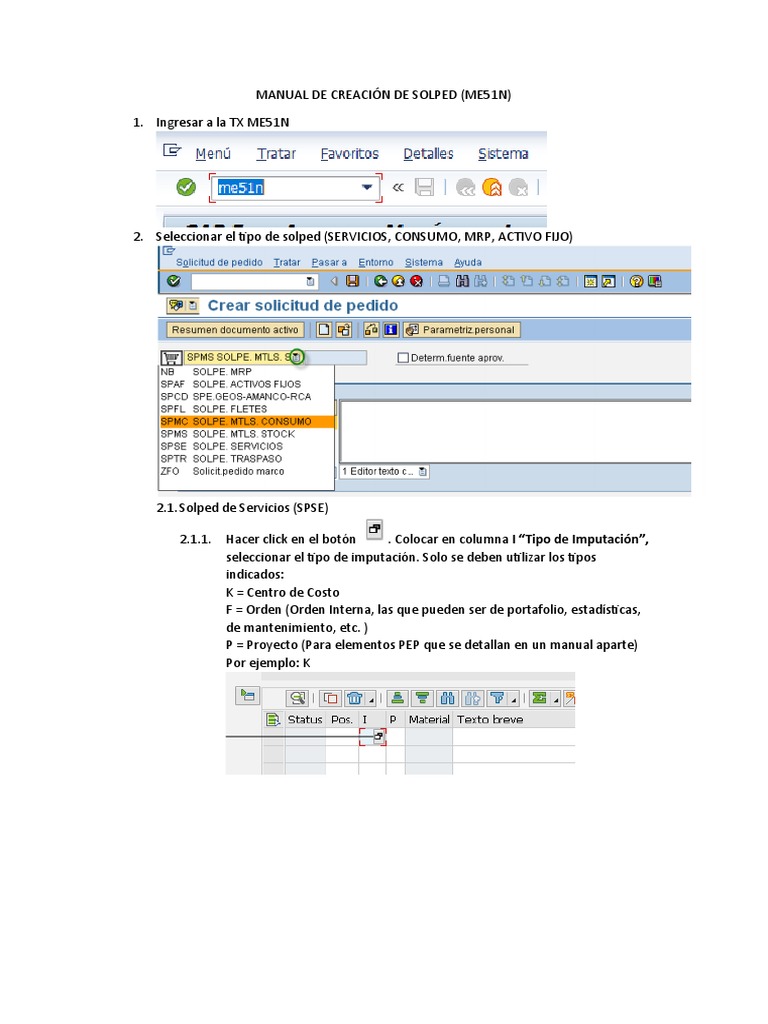
Task: Click the Find next binoculars icon
Action: point(481,281)
